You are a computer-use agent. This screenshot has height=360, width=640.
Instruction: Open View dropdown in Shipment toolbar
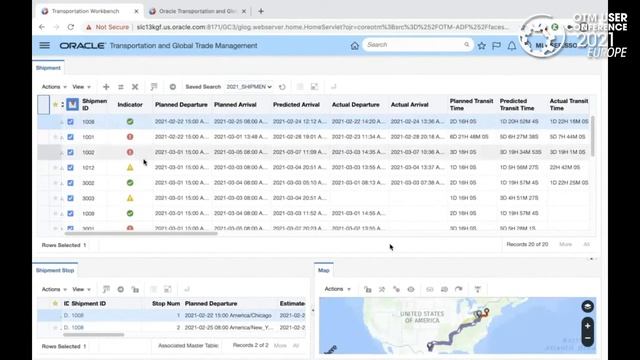click(x=81, y=87)
